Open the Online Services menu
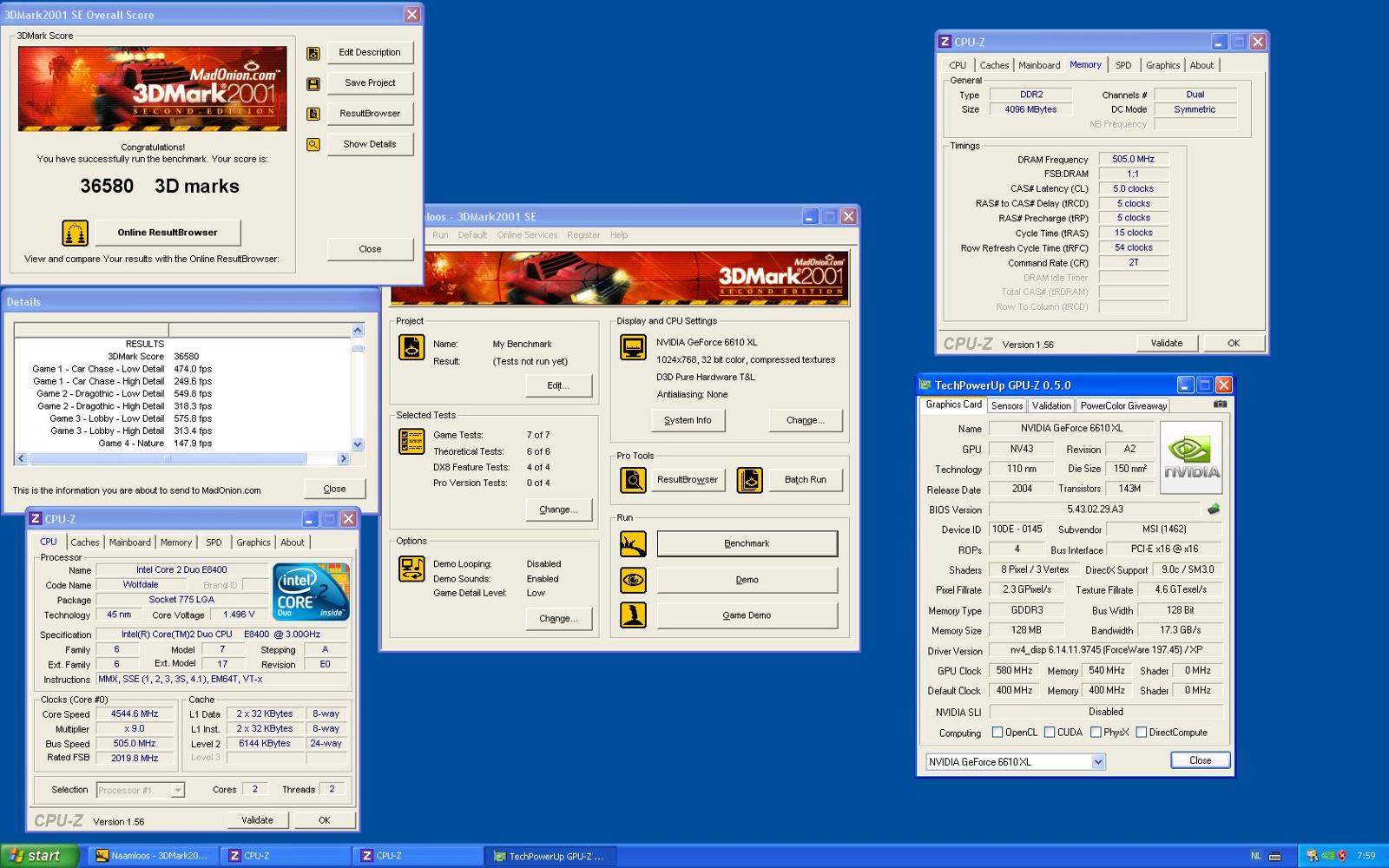 pyautogui.click(x=527, y=235)
